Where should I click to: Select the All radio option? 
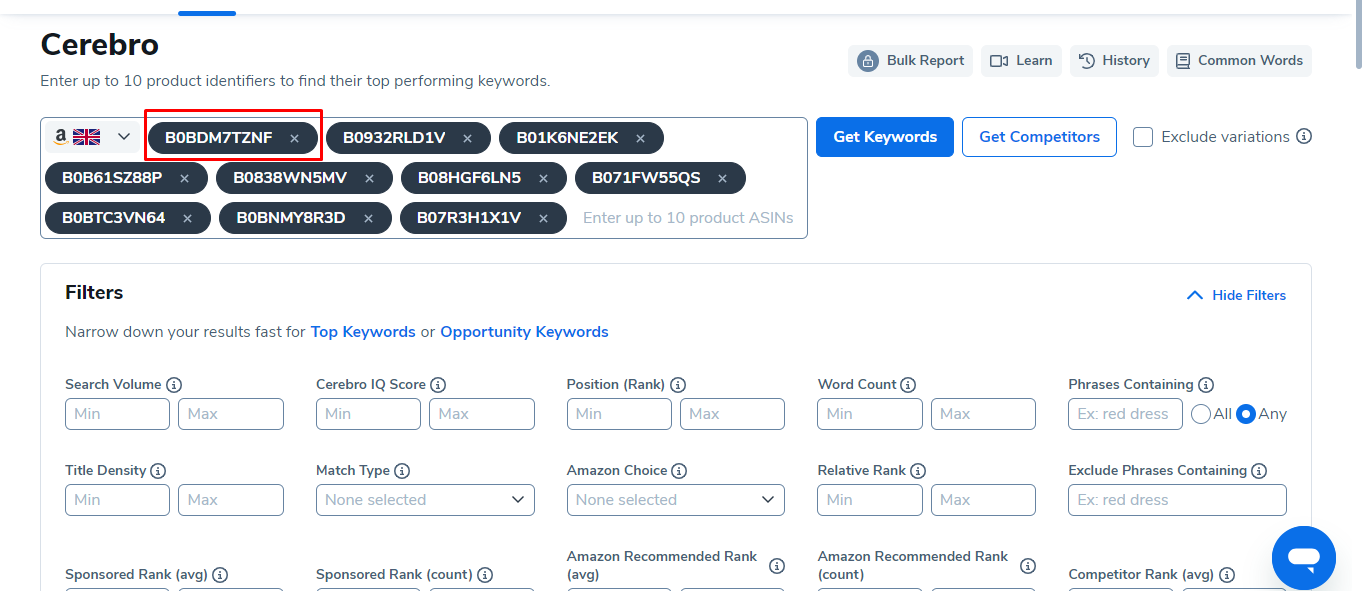coord(1201,414)
